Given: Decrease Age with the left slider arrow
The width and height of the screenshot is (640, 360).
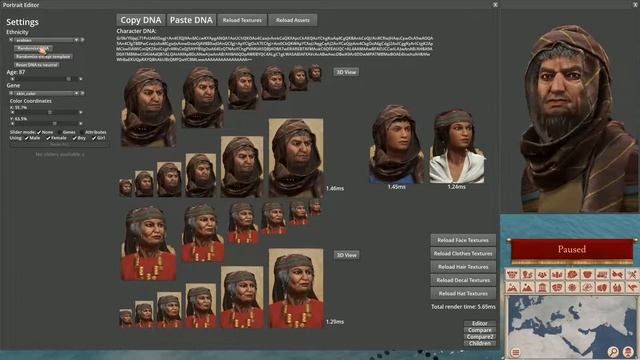Looking at the screenshot, I should 12,79.
